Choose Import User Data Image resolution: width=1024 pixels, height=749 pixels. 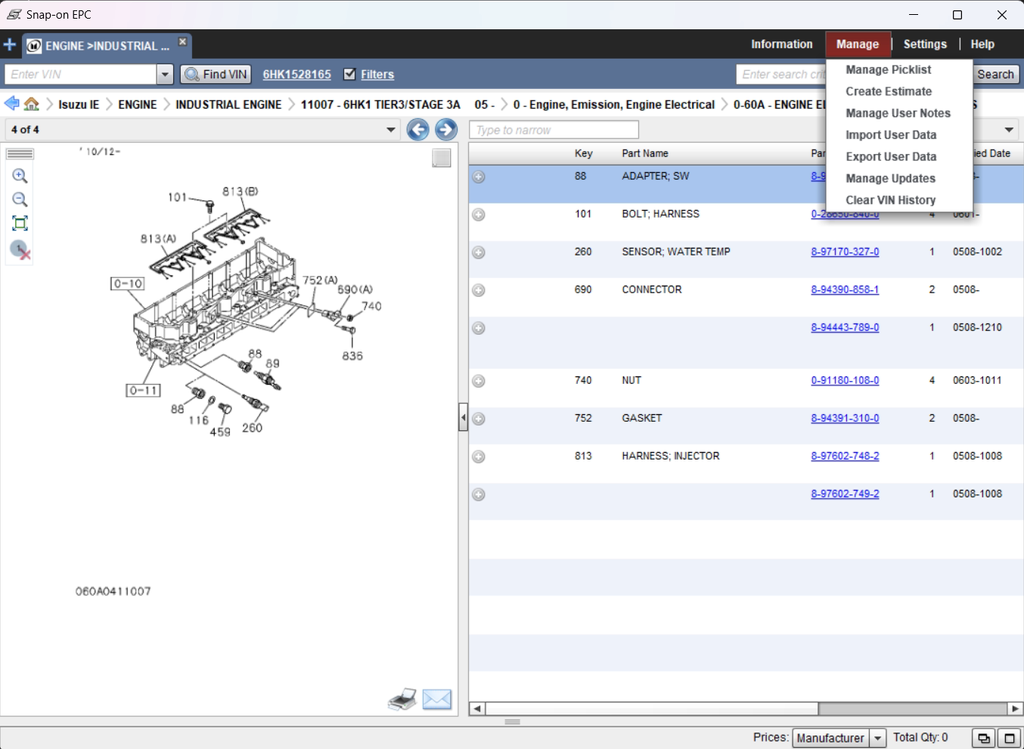(x=891, y=135)
